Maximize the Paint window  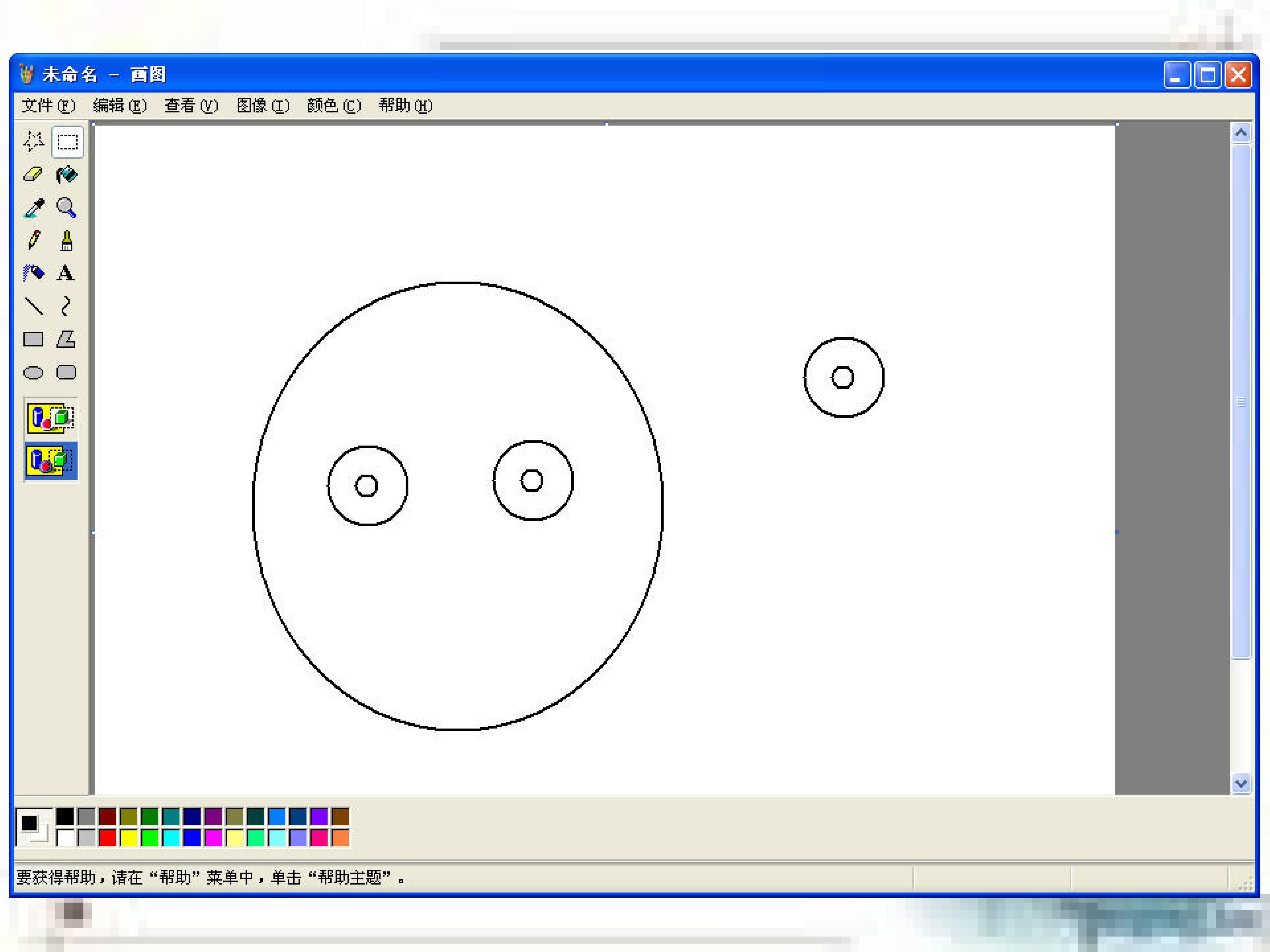(1207, 75)
